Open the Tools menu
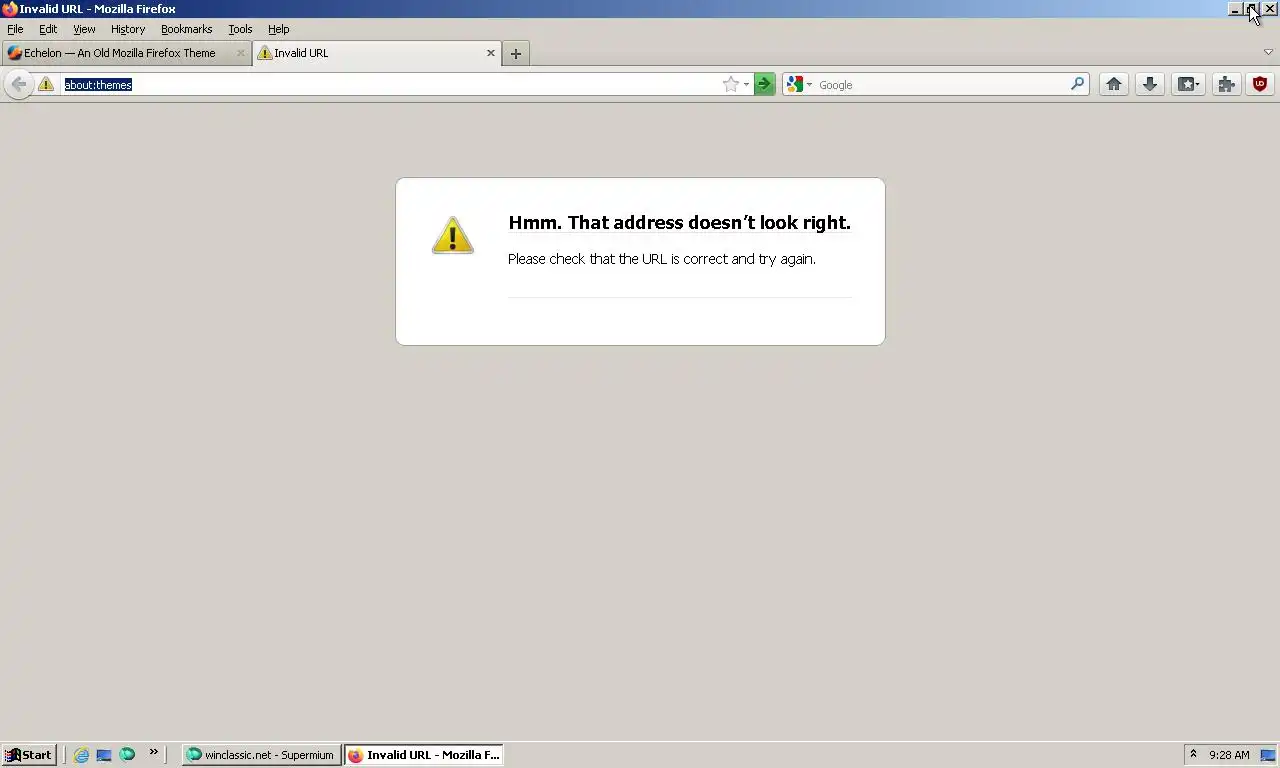 [240, 29]
